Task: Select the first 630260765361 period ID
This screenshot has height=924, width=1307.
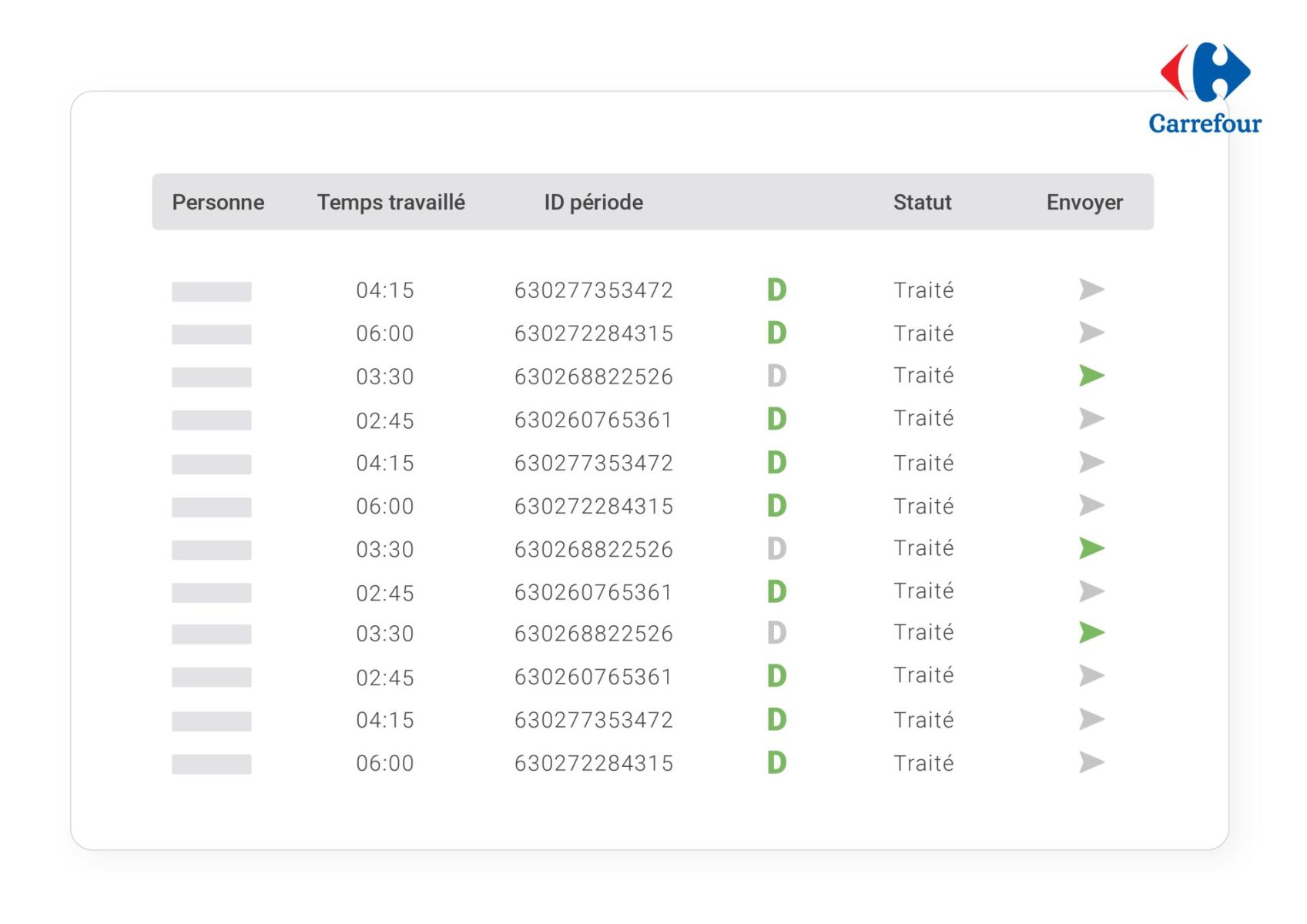Action: coord(594,420)
